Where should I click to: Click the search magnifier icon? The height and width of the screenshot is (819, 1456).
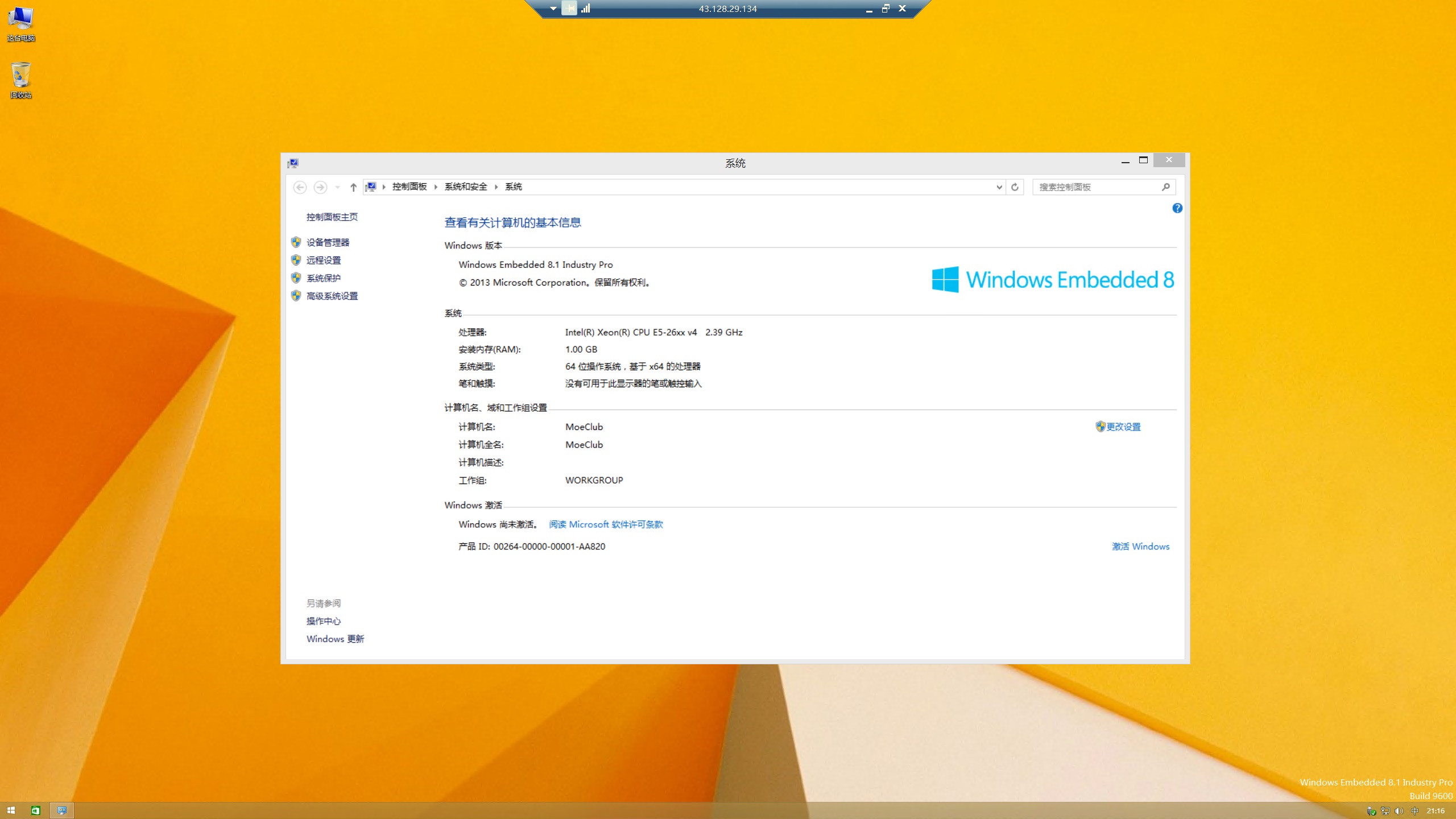point(1165,187)
